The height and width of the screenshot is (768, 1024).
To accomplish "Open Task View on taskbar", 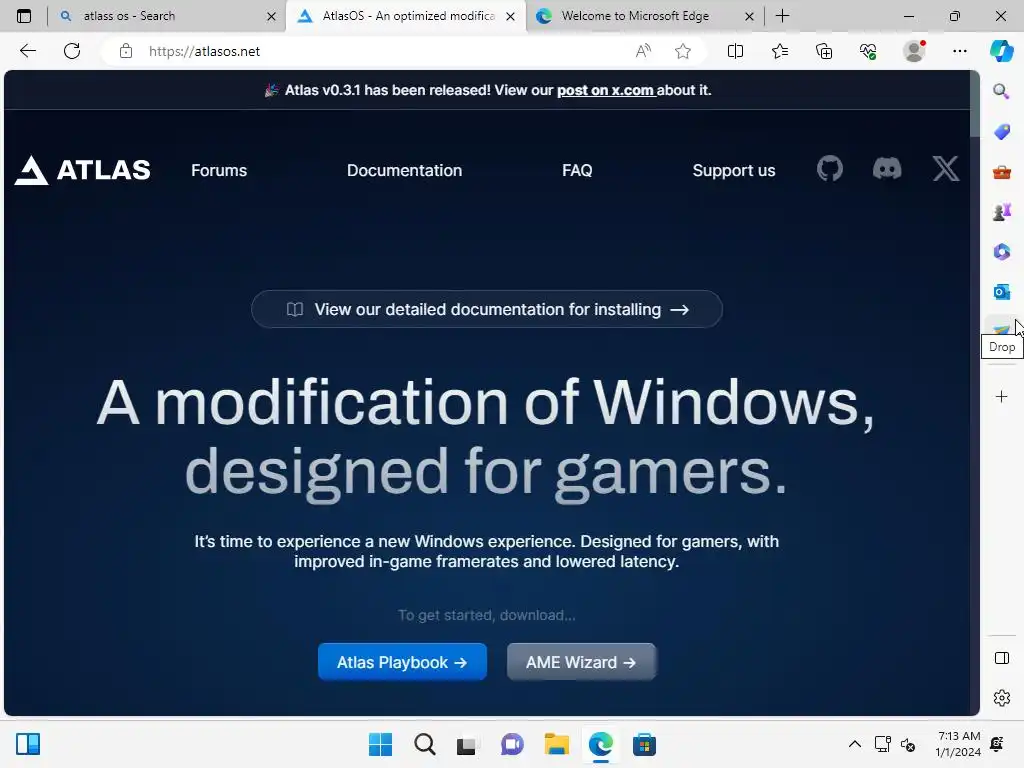I will tap(466, 745).
